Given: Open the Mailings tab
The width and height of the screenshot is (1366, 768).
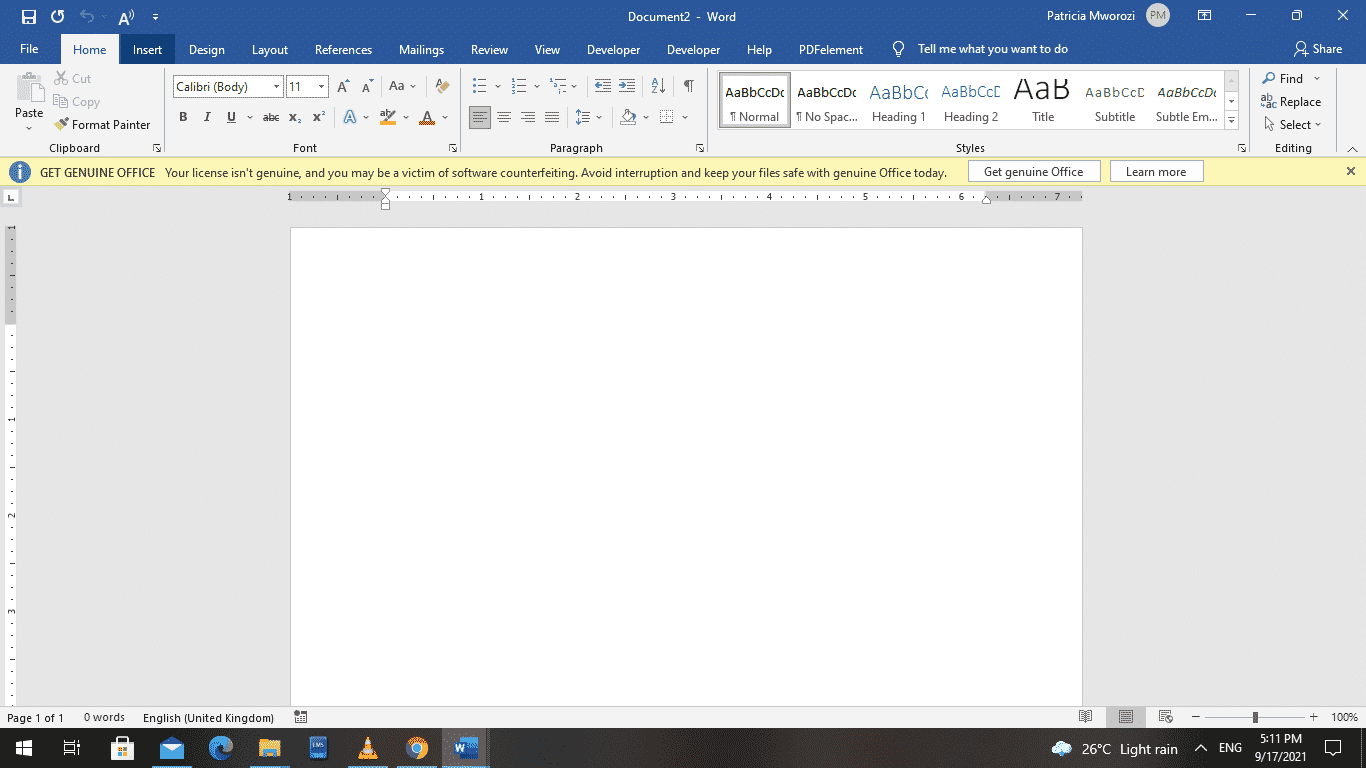Looking at the screenshot, I should pyautogui.click(x=421, y=49).
